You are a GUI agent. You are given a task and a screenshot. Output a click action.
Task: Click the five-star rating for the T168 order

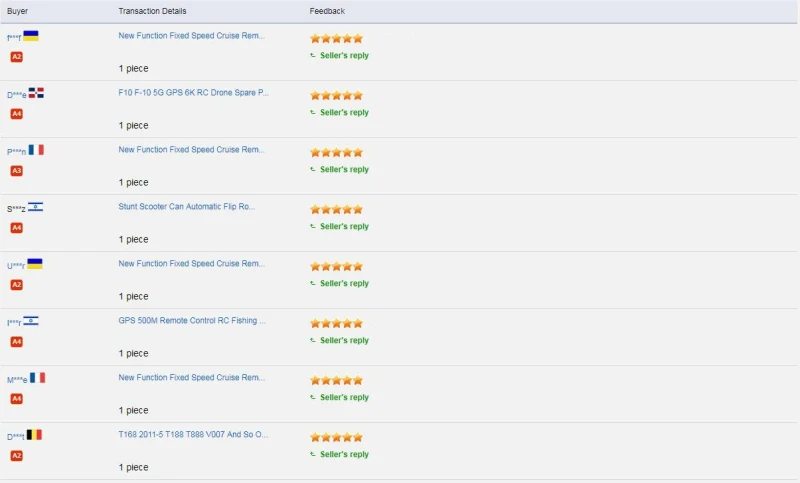coord(337,437)
